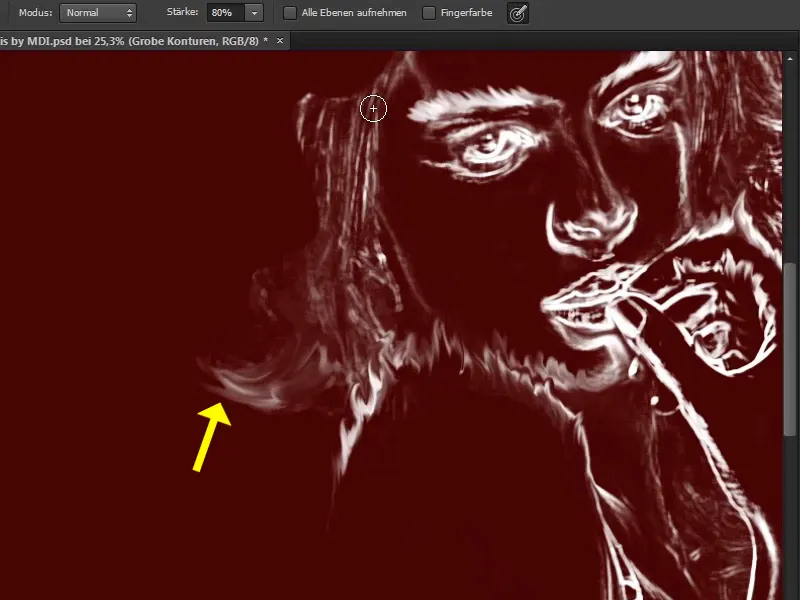Open the Modus dropdown set to Normal

pyautogui.click(x=97, y=13)
